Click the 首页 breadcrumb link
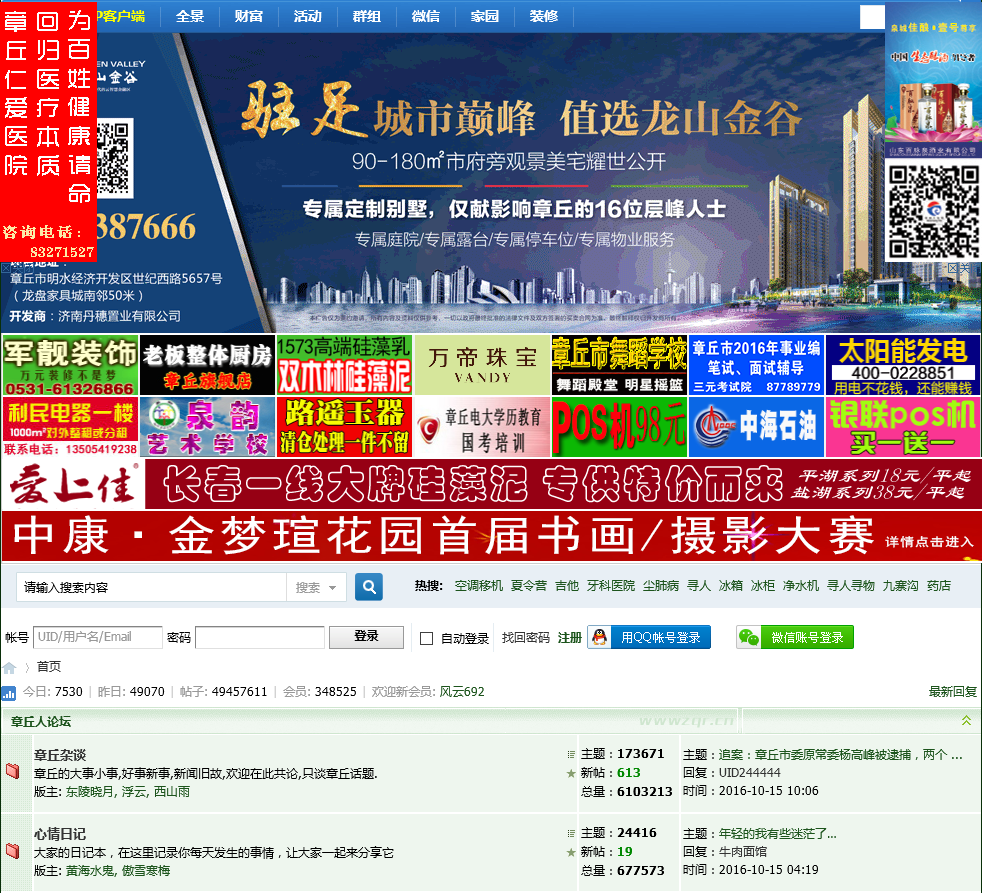982x893 pixels. tap(49, 667)
